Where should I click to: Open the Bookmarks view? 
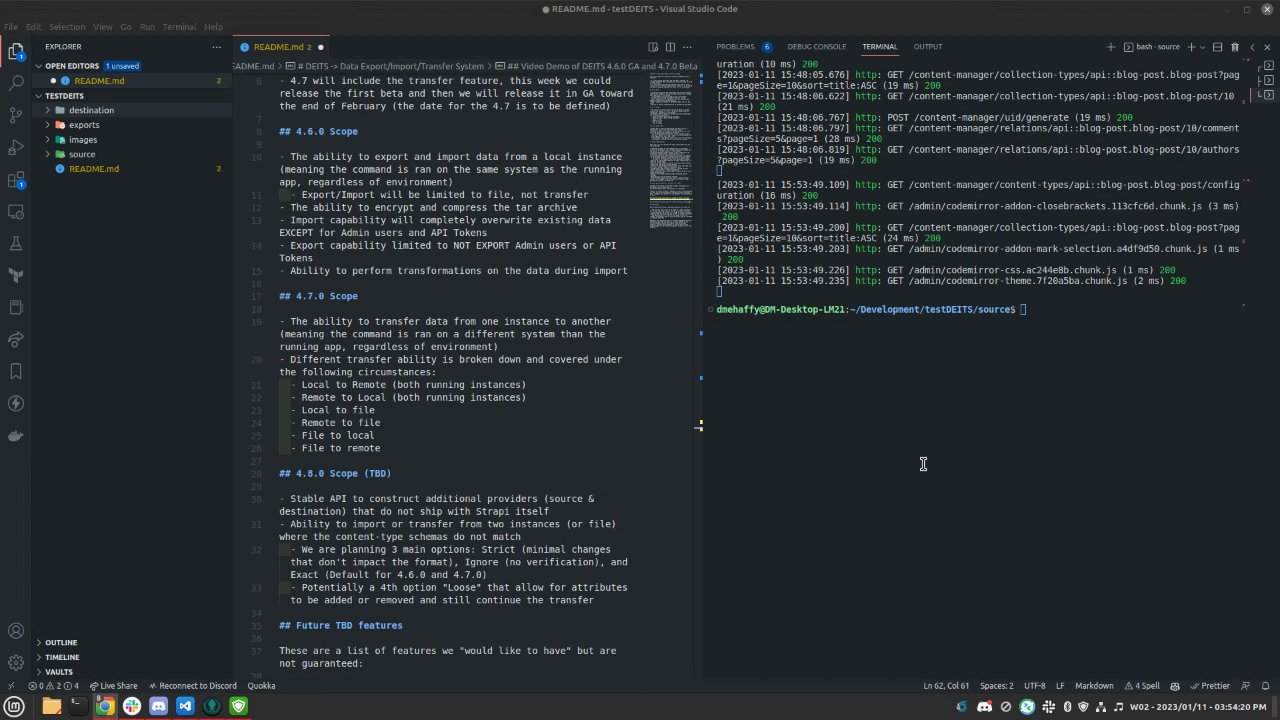16,371
